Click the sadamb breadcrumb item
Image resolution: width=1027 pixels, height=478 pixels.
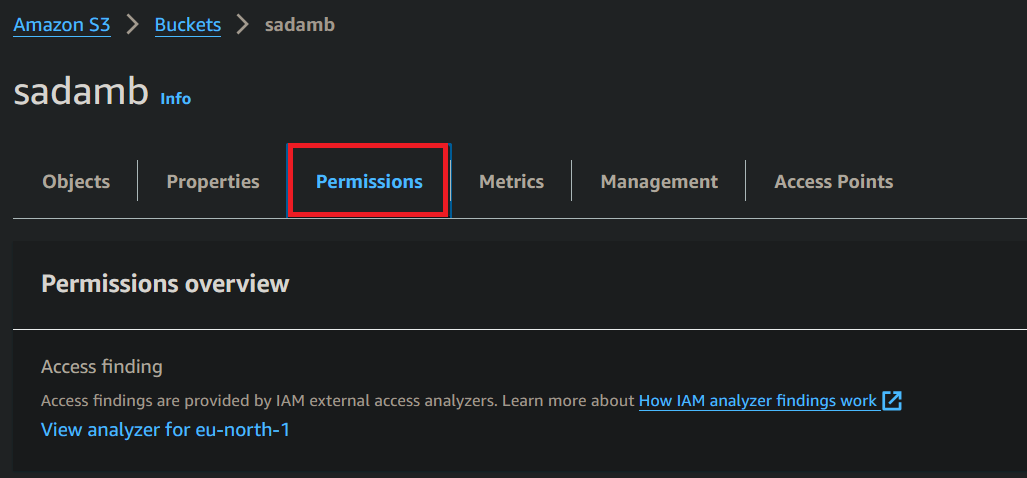(x=299, y=25)
